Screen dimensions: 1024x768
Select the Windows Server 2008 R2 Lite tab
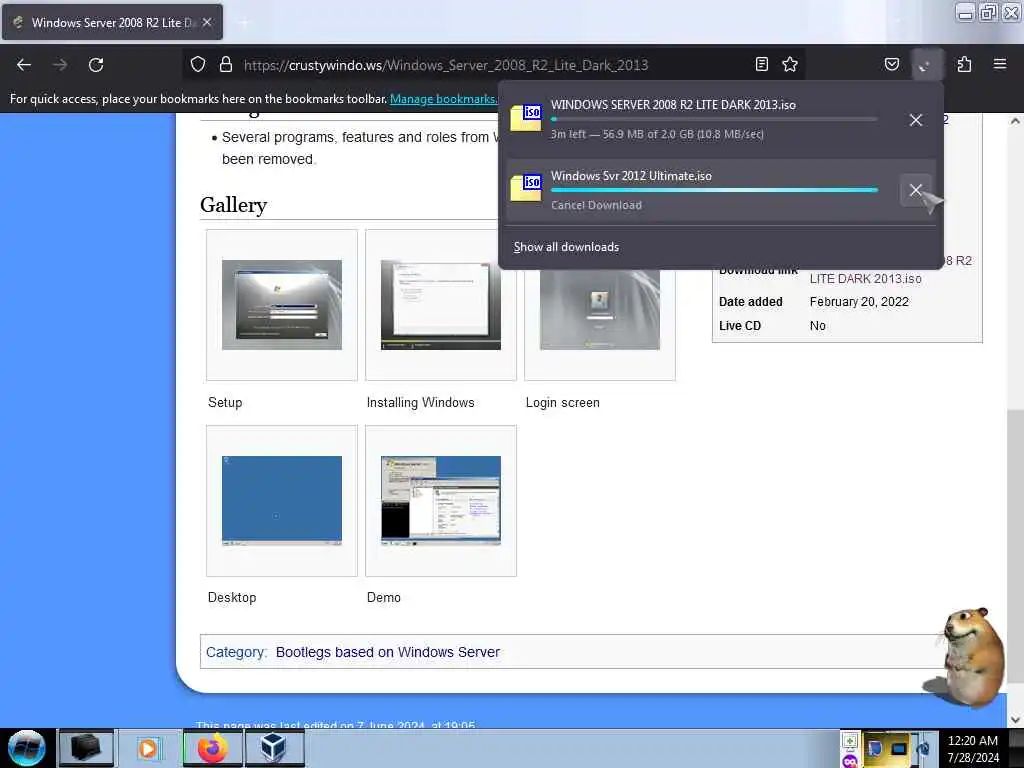[112, 22]
